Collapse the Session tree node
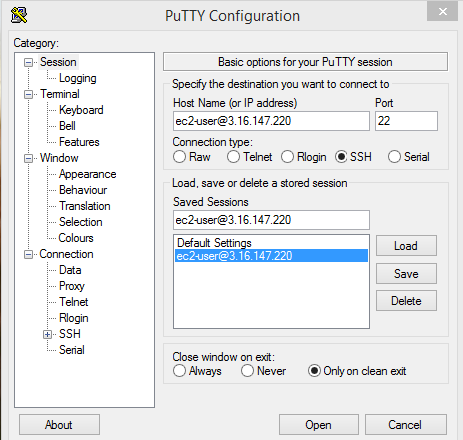The width and height of the screenshot is (463, 440). (29, 62)
